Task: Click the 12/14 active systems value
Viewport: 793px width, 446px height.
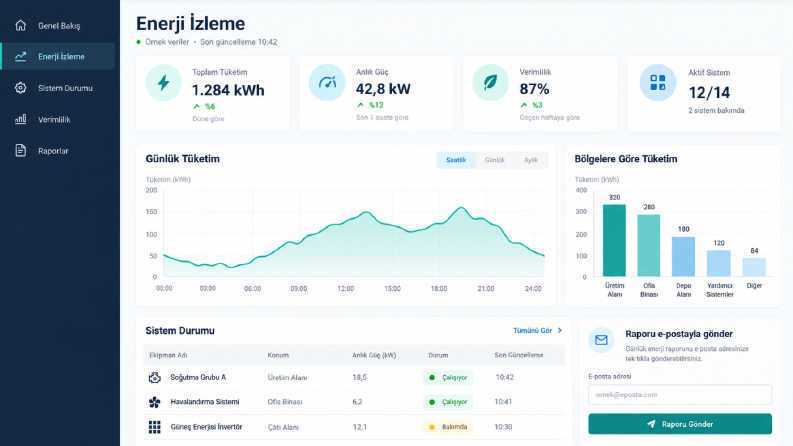Action: point(709,93)
